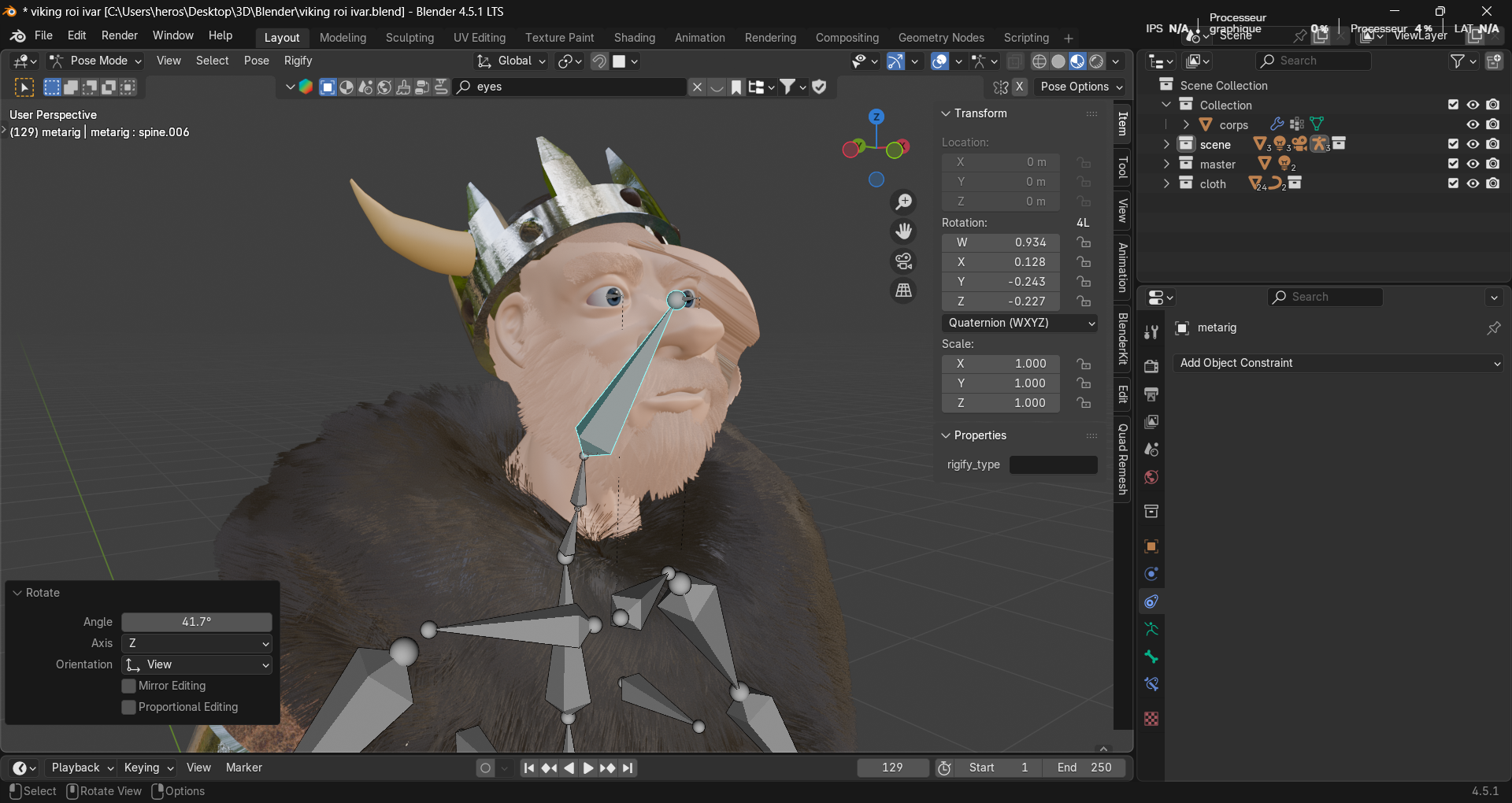
Task: Click the zoom view magnifier icon
Action: [903, 202]
